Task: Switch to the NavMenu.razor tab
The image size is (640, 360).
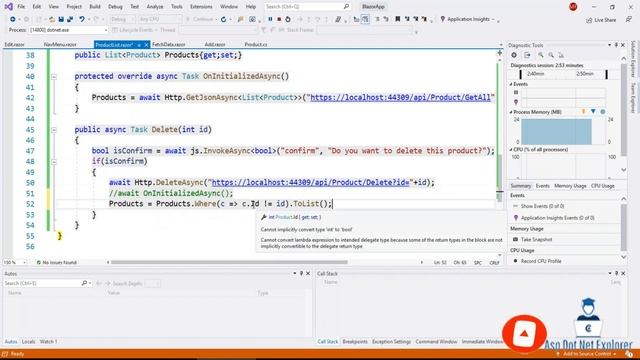Action: pos(60,44)
